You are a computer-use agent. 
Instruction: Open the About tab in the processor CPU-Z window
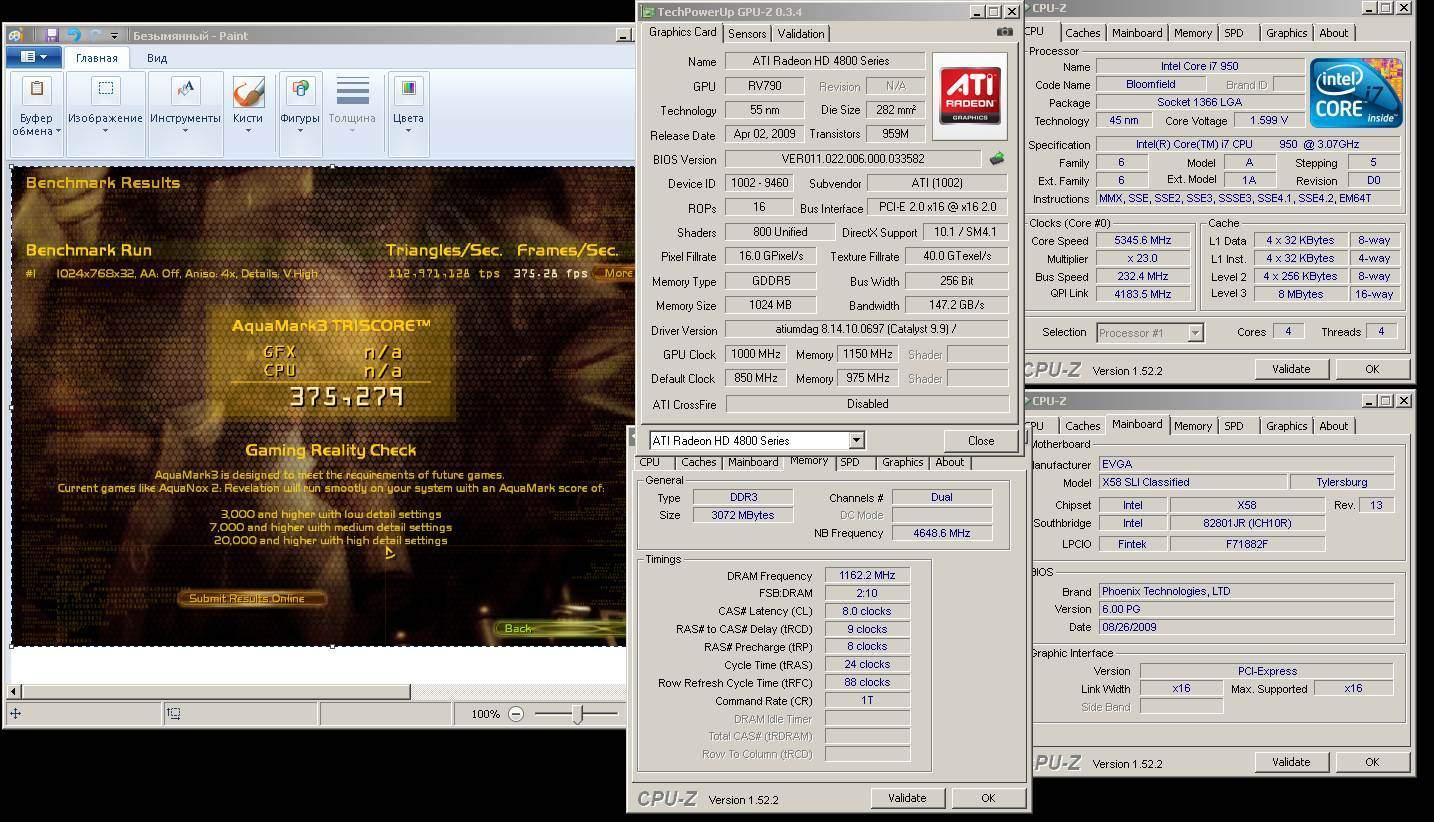(x=1333, y=33)
